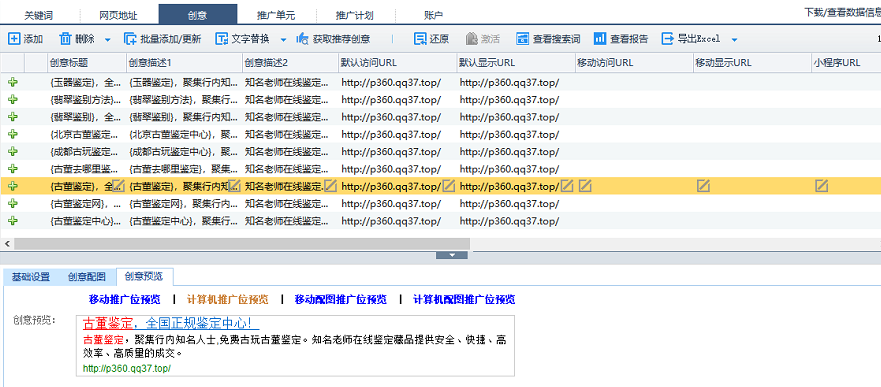Expand the 文字替换 dropdown arrow

(x=283, y=39)
